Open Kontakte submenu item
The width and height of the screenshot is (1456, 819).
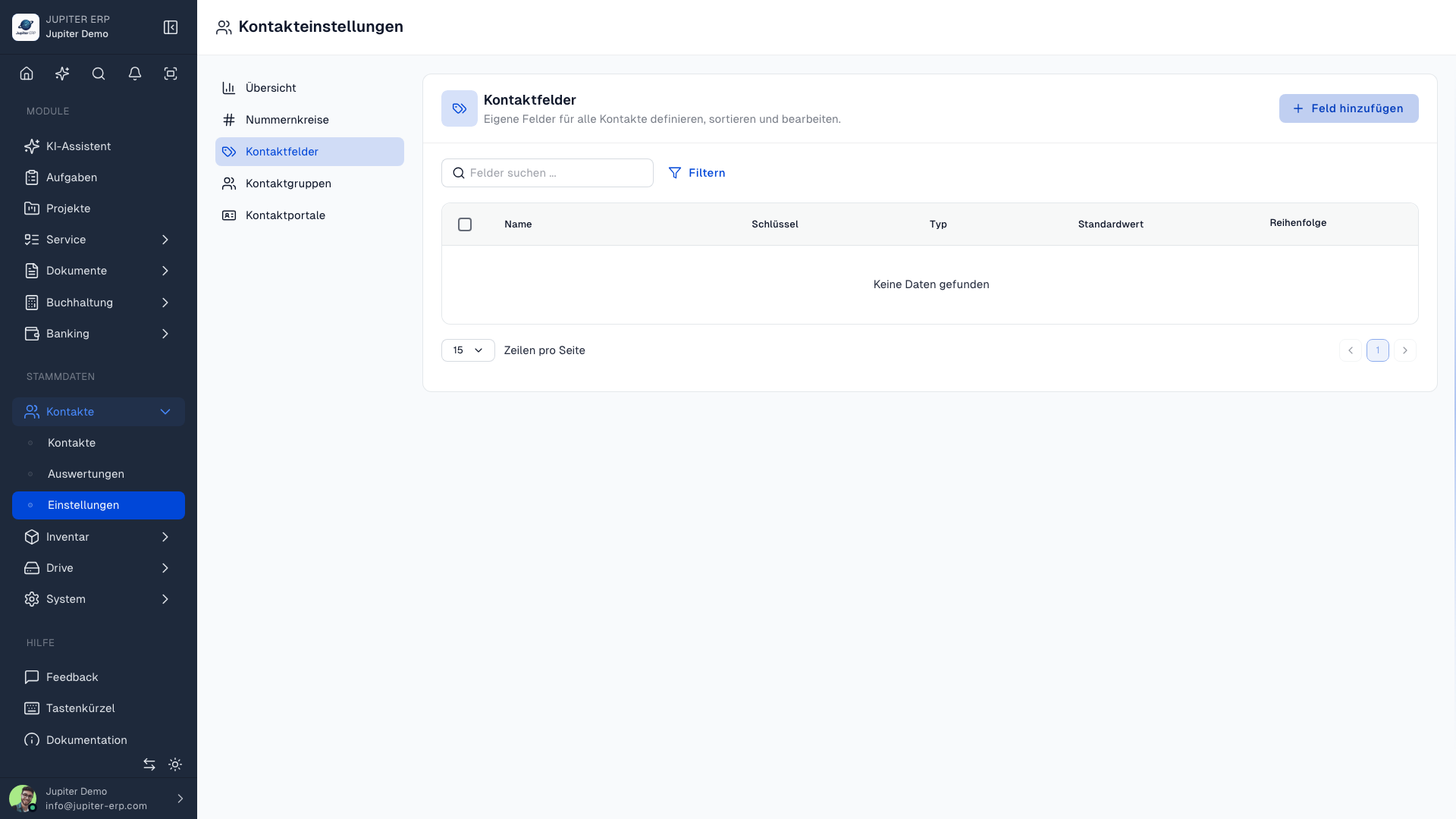[99, 443]
